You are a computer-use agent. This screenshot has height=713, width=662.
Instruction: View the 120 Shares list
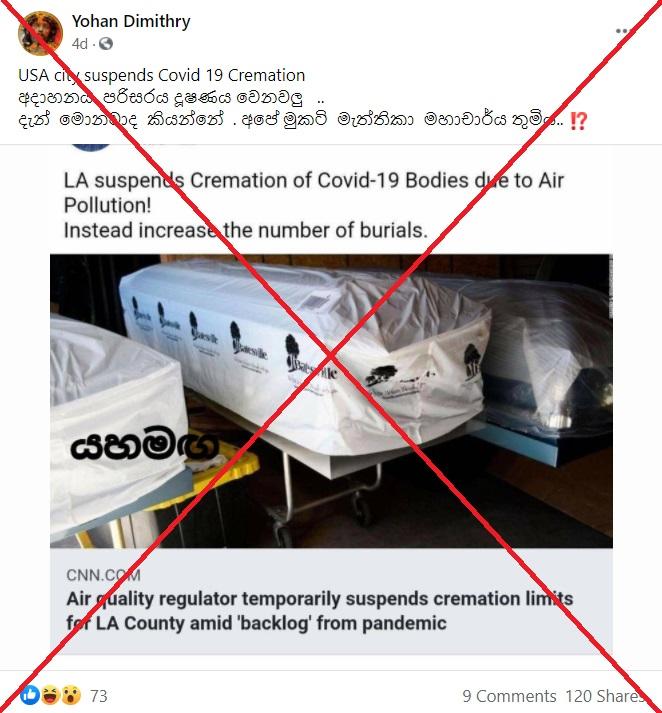click(x=605, y=696)
